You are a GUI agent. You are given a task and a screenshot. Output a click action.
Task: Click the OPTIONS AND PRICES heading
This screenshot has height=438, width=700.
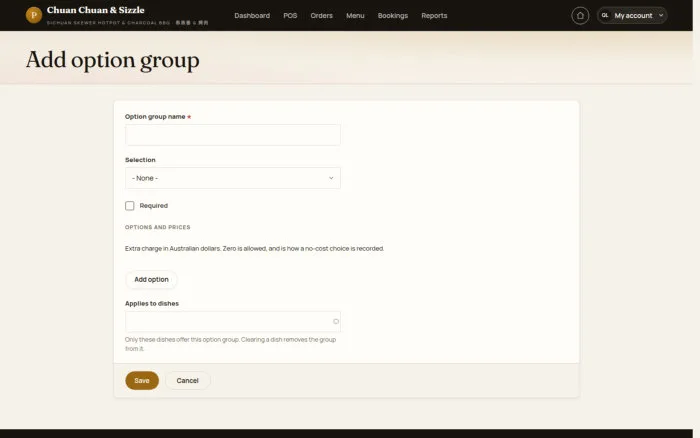click(x=158, y=227)
